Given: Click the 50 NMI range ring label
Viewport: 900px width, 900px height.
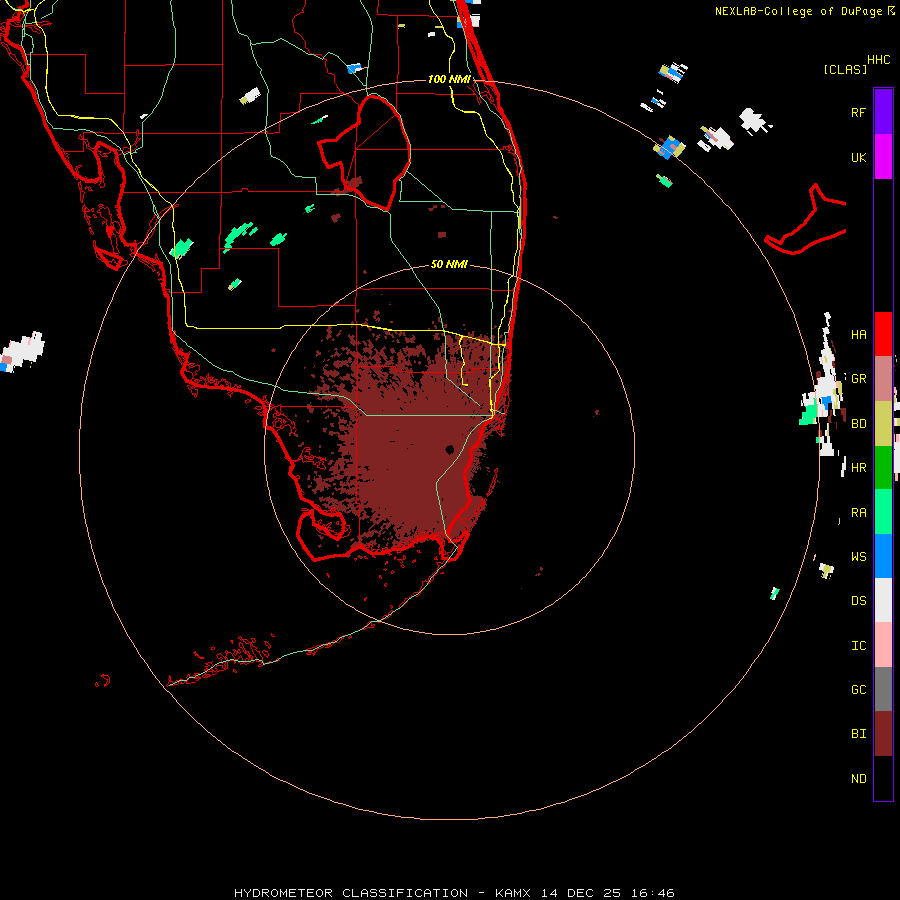Looking at the screenshot, I should pyautogui.click(x=449, y=264).
